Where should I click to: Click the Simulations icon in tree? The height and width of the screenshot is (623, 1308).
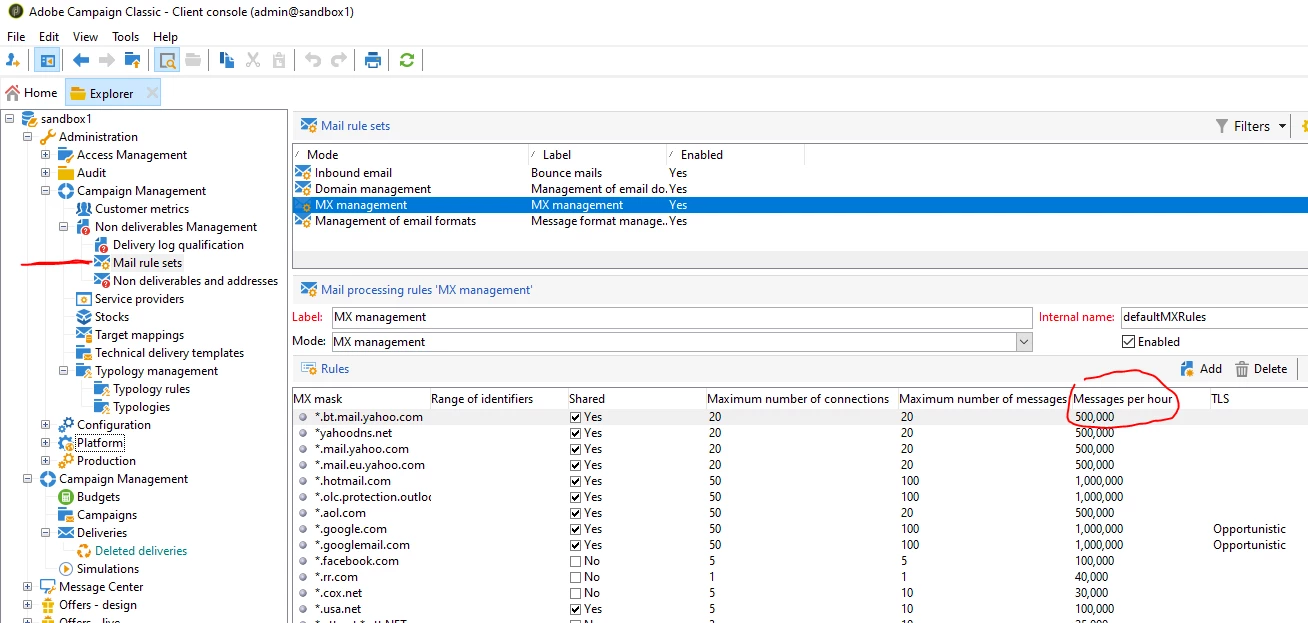[66, 569]
